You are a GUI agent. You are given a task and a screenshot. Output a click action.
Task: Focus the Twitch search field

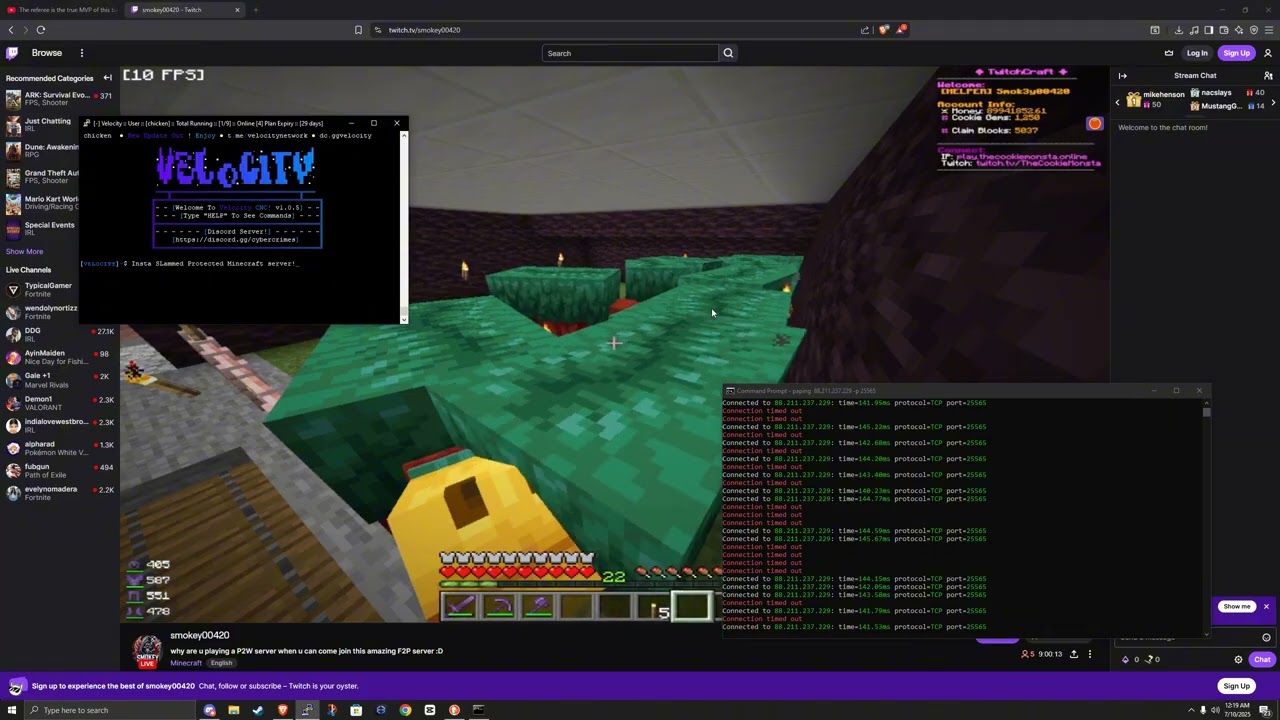pos(630,53)
